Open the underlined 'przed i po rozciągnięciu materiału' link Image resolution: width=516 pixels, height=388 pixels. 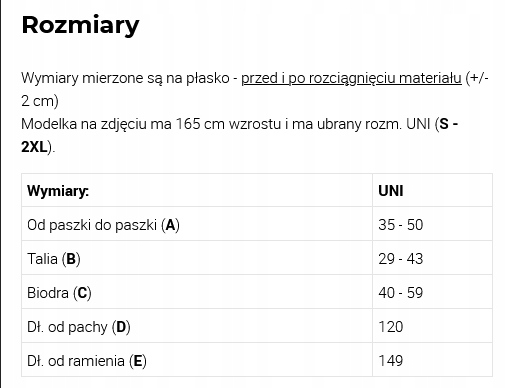coord(351,78)
